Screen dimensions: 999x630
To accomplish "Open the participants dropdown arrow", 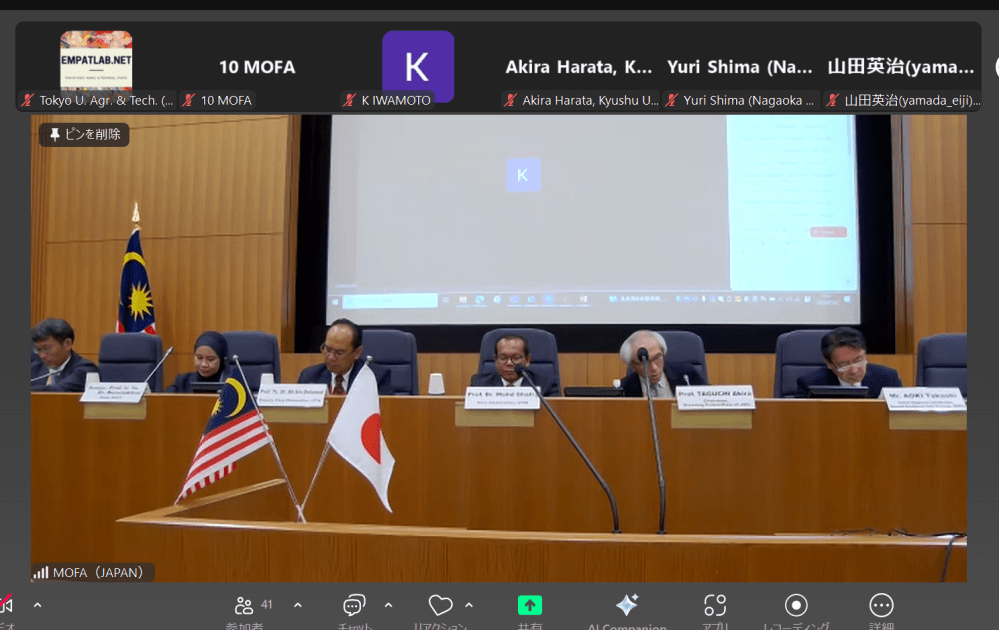I will (x=296, y=604).
